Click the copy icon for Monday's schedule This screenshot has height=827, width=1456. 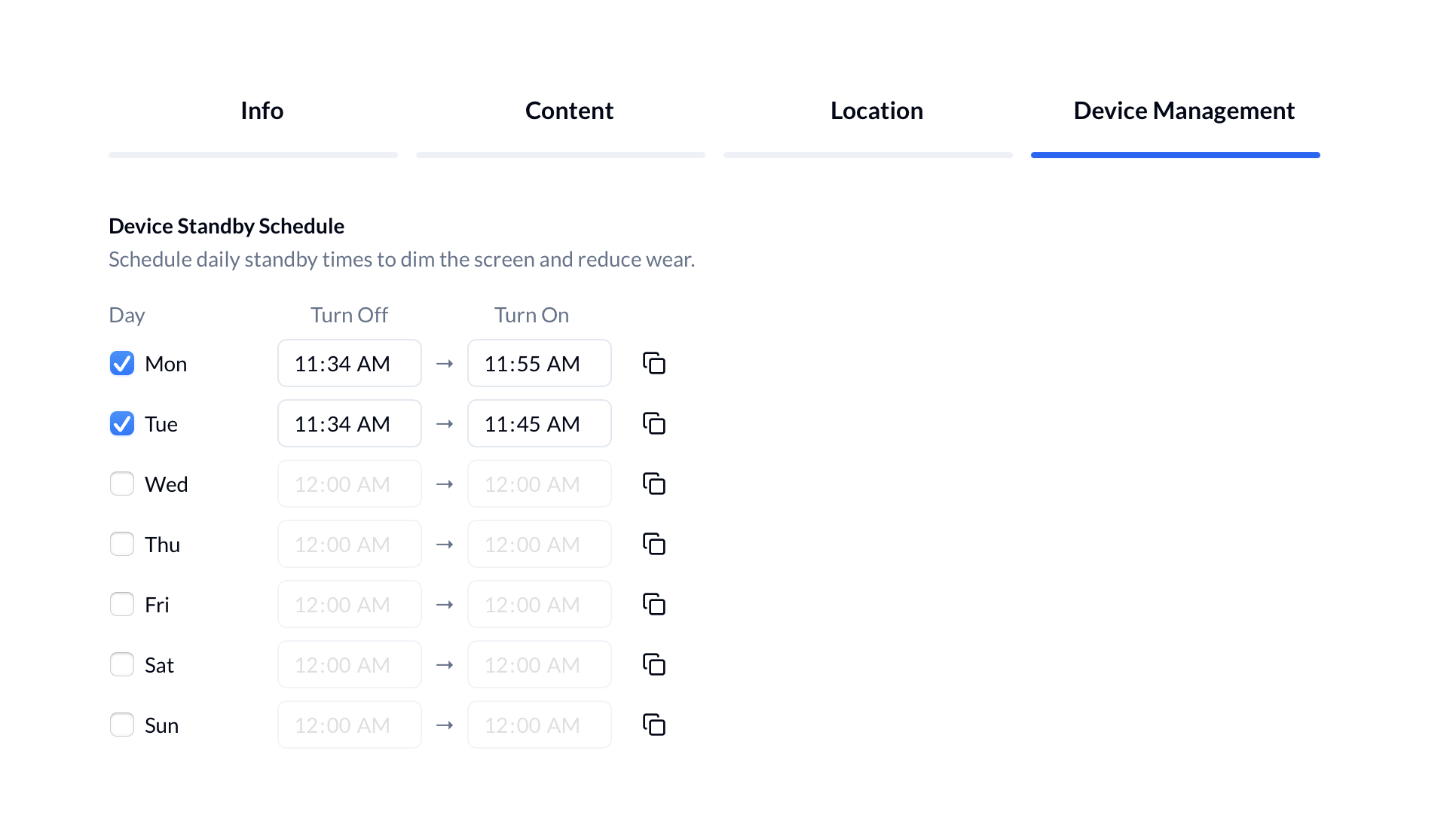653,363
